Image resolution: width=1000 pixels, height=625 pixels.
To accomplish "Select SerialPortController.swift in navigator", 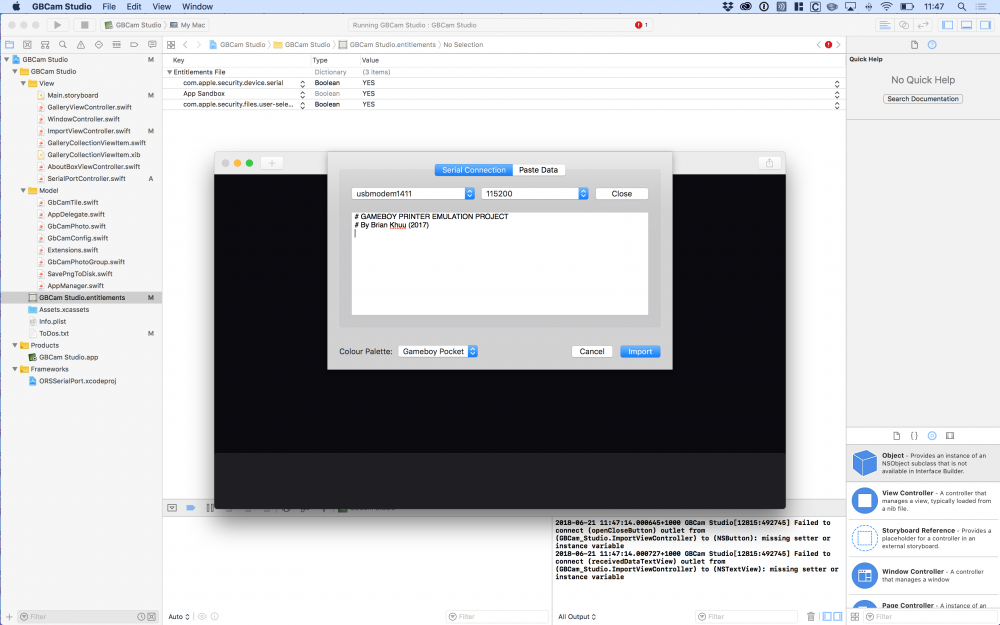I will 86,179.
